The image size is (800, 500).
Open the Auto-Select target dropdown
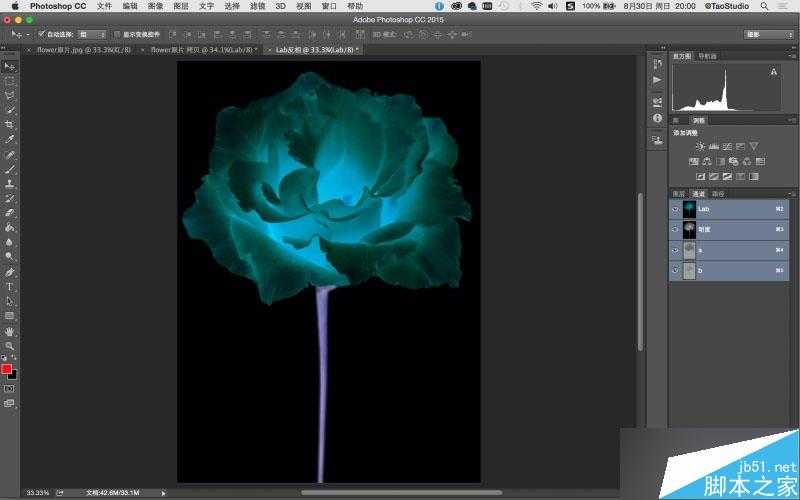click(91, 34)
